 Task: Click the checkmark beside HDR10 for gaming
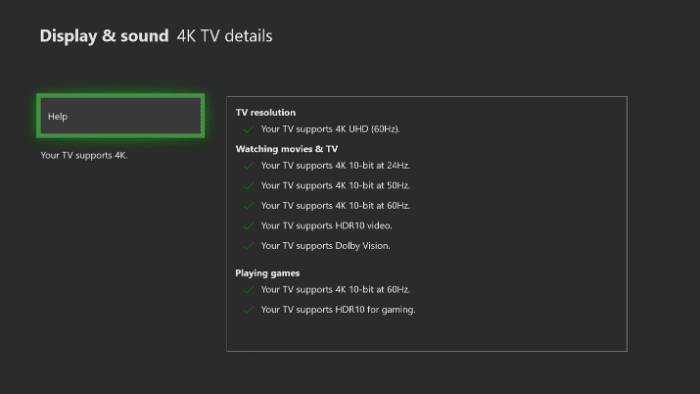[x=249, y=310]
